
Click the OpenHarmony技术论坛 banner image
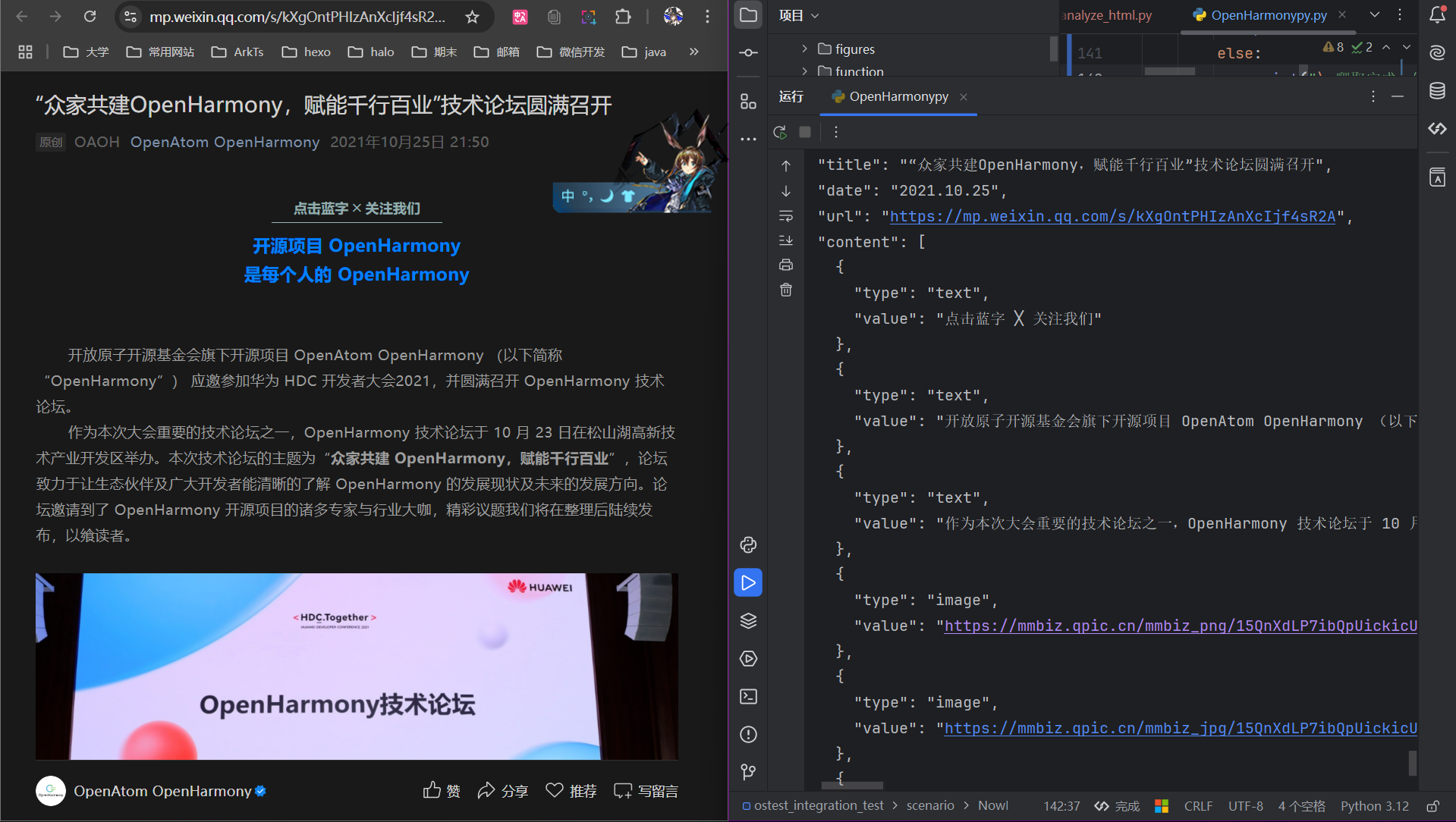pyautogui.click(x=357, y=666)
